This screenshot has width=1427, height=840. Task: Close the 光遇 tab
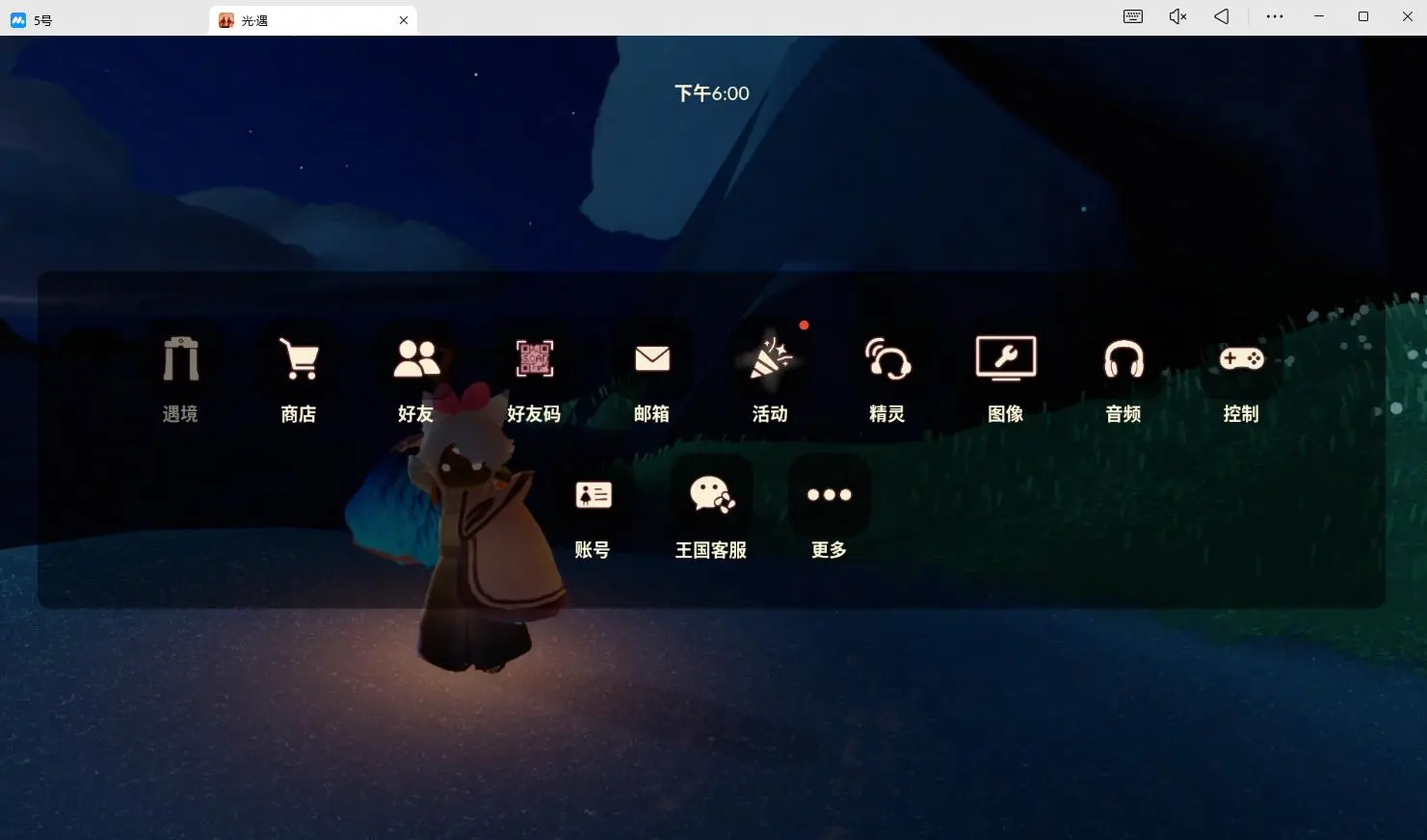(x=404, y=20)
